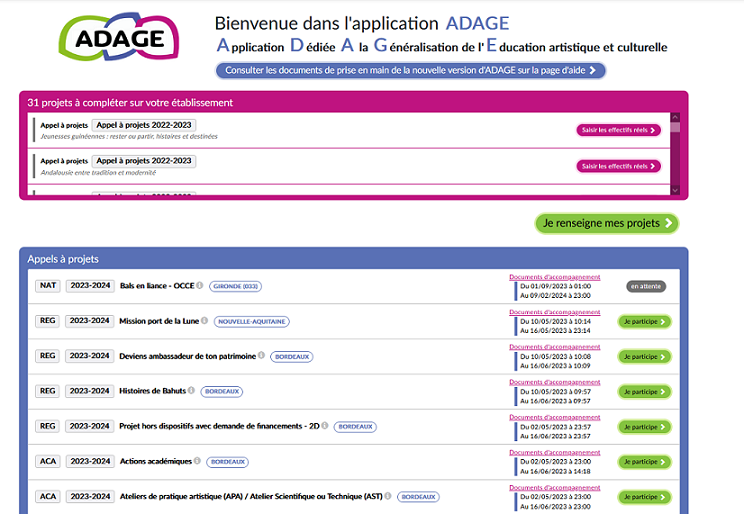Click BORDEAUX tag on Histoires de Bahuts row

pos(222,392)
